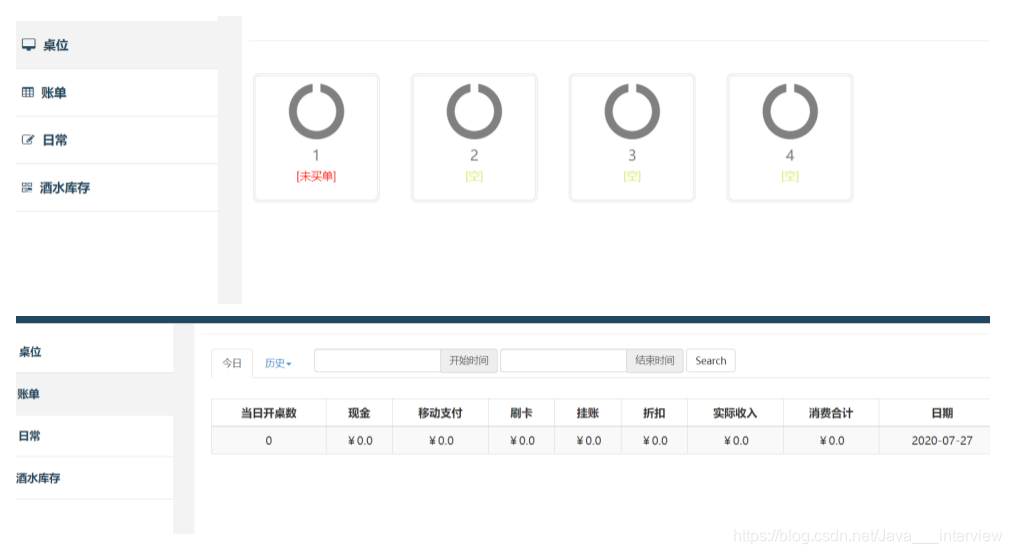
Task: Click the [空] status on table 2
Action: [474, 176]
